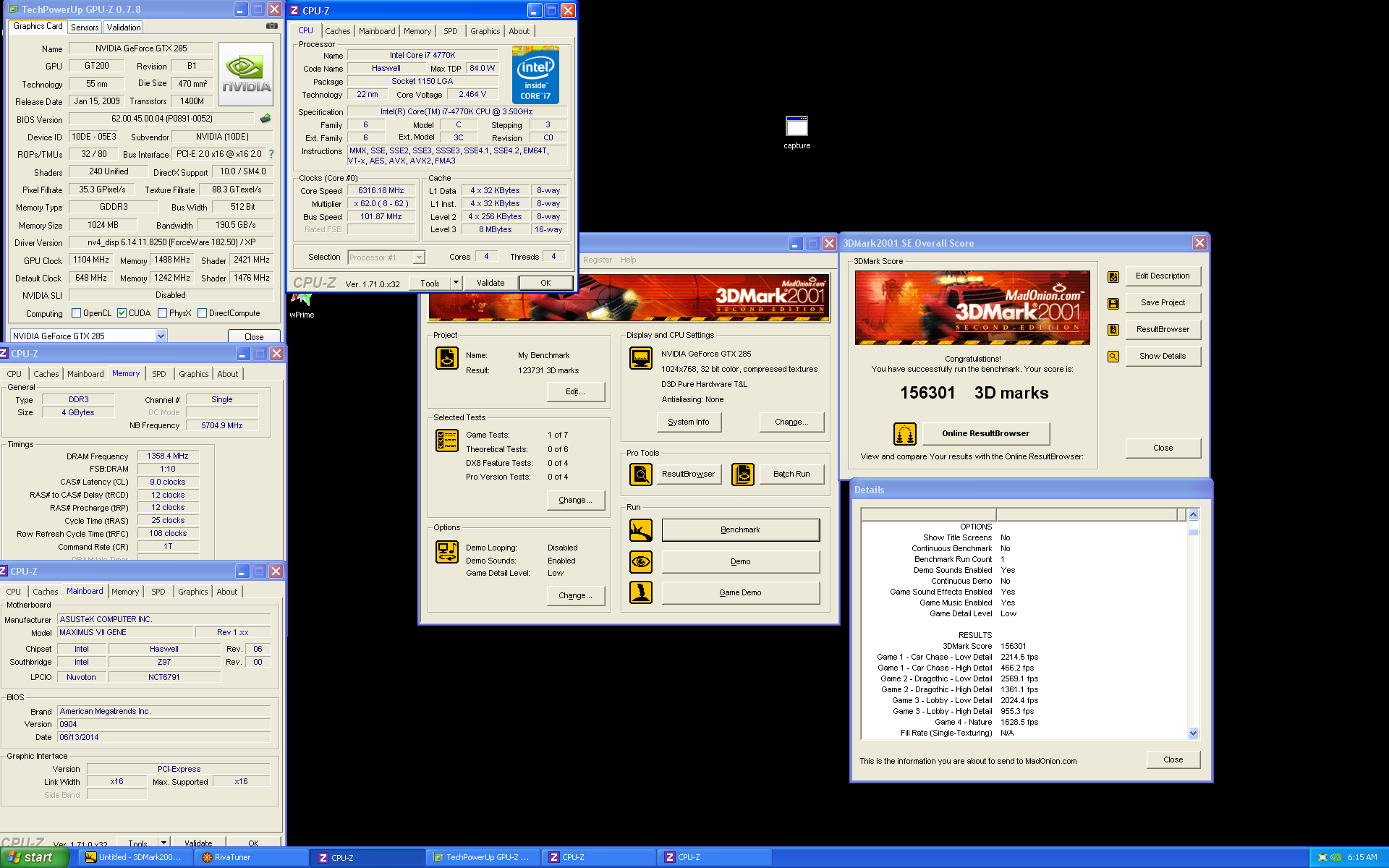Click the Edit... button in Project
Image resolution: width=1389 pixels, height=868 pixels.
click(575, 391)
